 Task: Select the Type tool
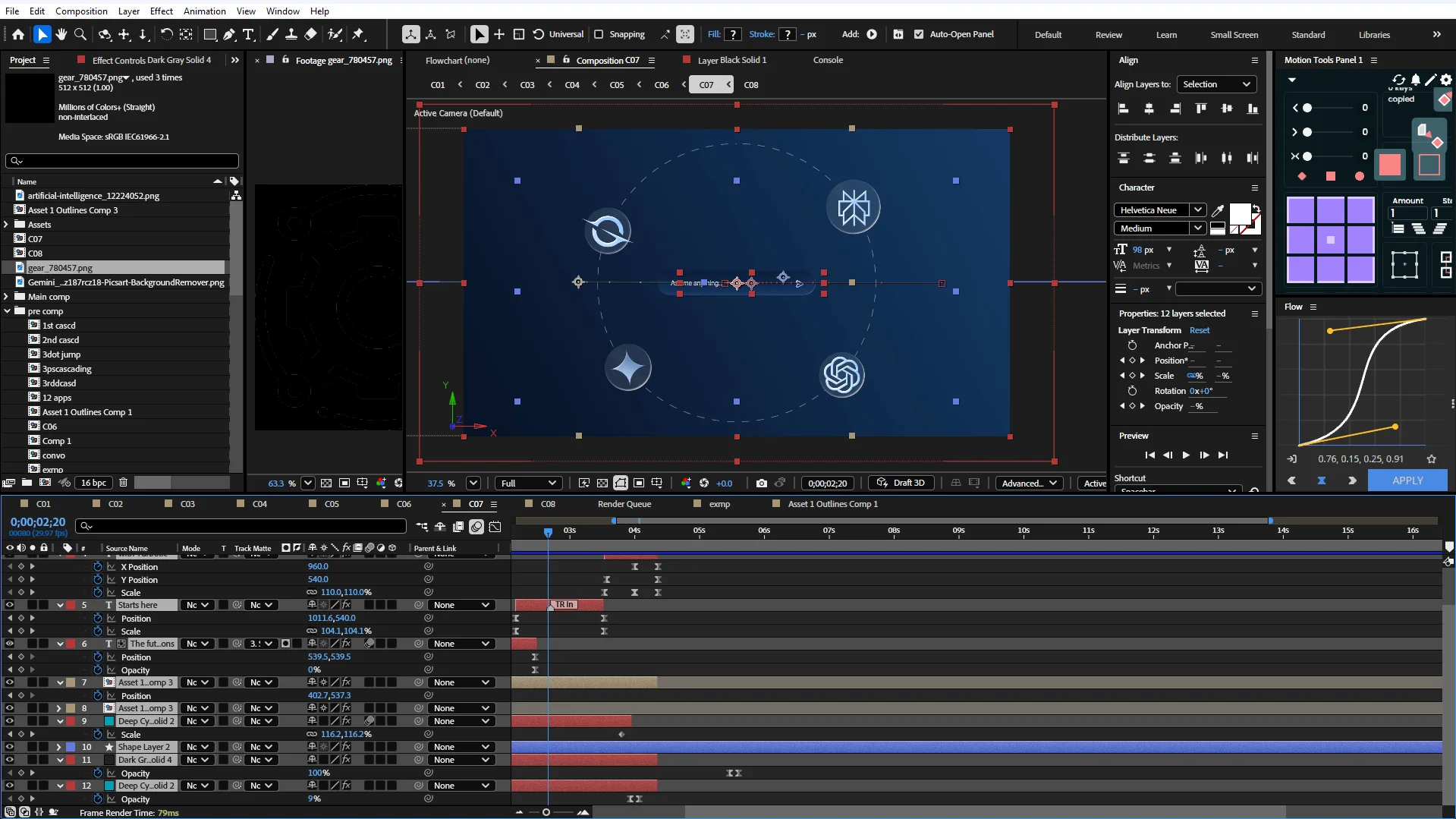click(x=248, y=34)
